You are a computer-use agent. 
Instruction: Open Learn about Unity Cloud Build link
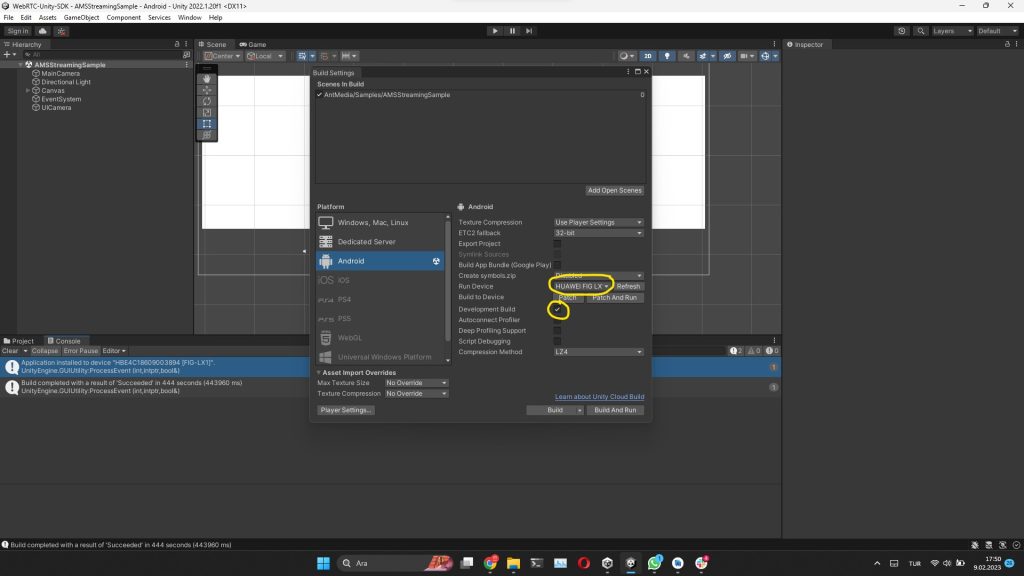pos(600,397)
